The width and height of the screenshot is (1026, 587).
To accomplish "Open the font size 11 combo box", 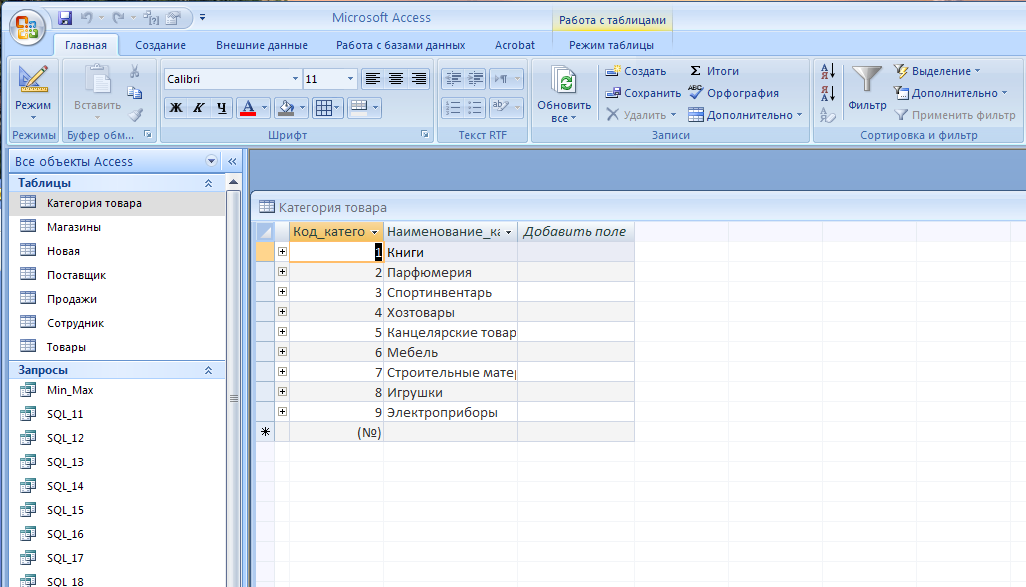I will click(x=330, y=79).
